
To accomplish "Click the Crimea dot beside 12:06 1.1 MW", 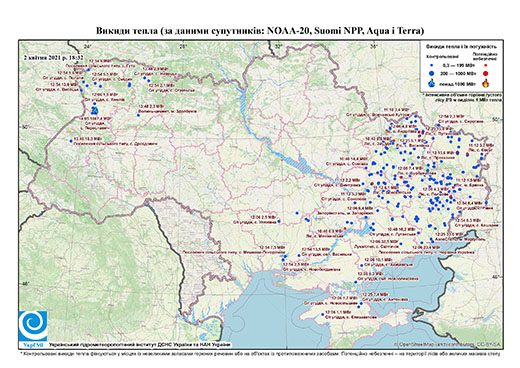I will (322, 314).
